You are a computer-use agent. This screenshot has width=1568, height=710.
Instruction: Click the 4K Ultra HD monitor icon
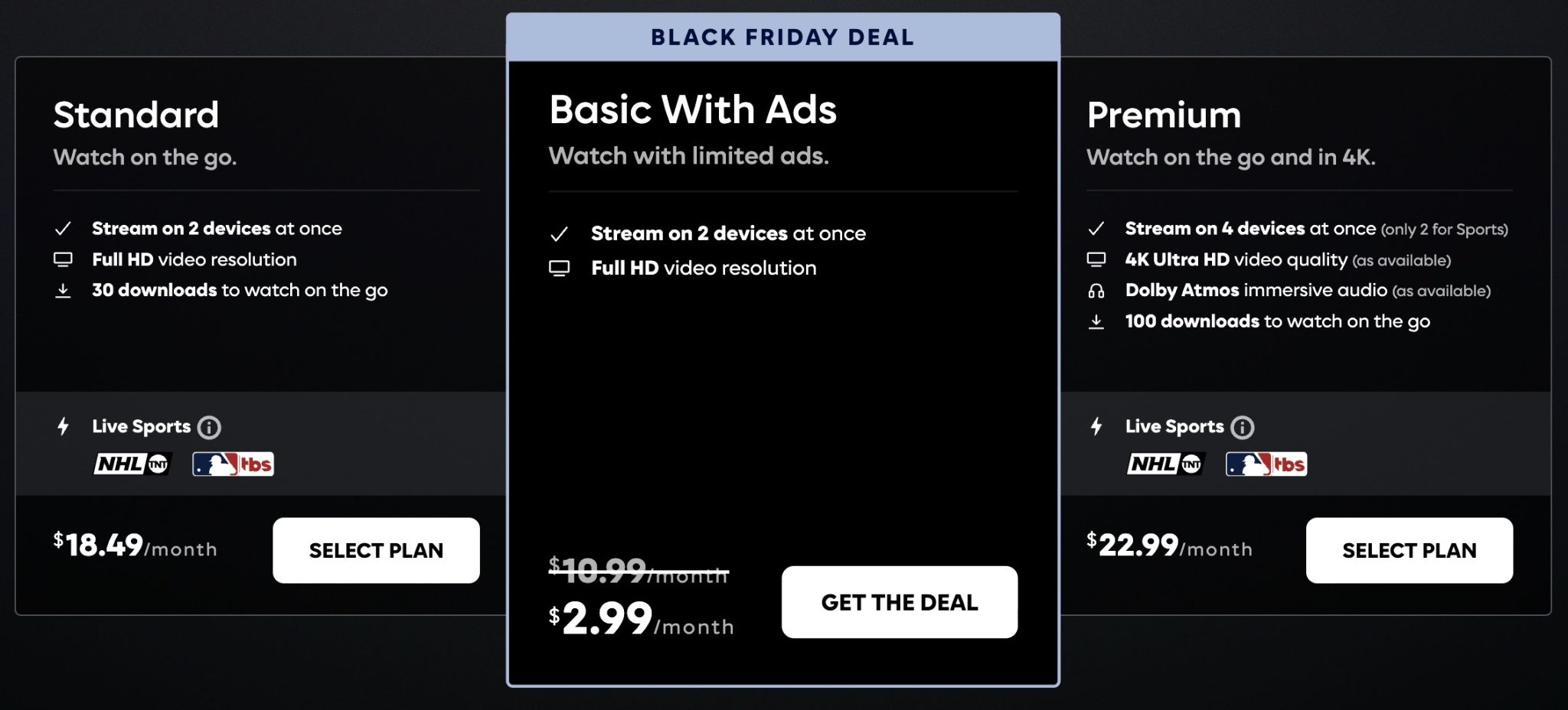tap(1096, 260)
